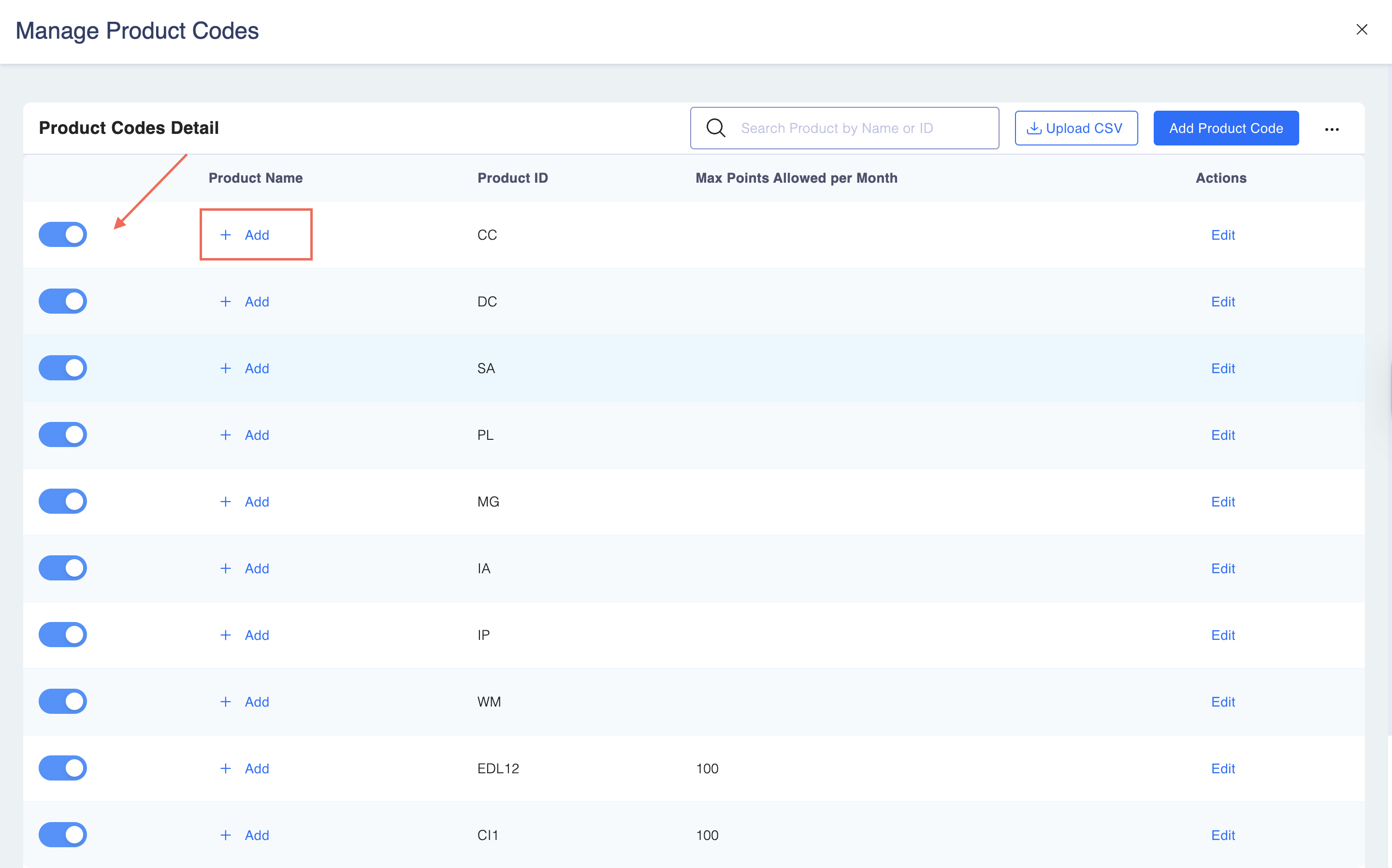Click the plus icon in the WM row
Viewport: 1392px width, 868px height.
226,702
